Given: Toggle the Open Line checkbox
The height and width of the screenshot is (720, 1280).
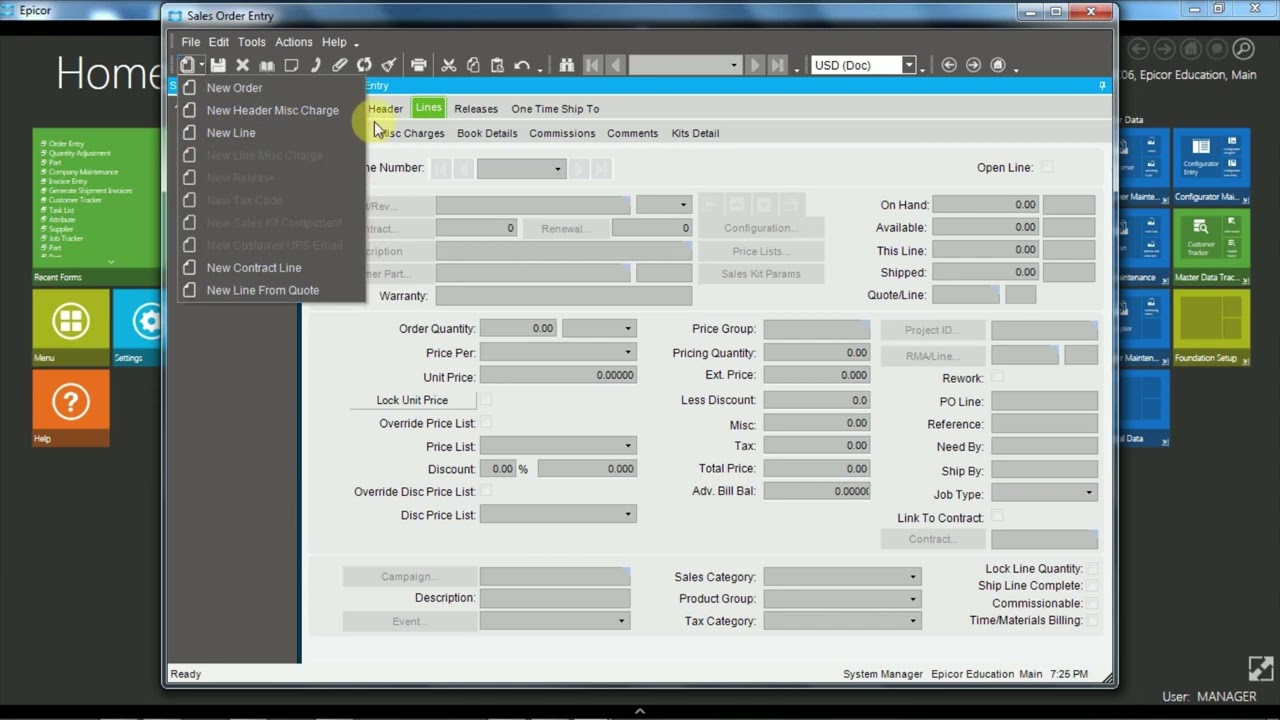Looking at the screenshot, I should coord(1047,167).
